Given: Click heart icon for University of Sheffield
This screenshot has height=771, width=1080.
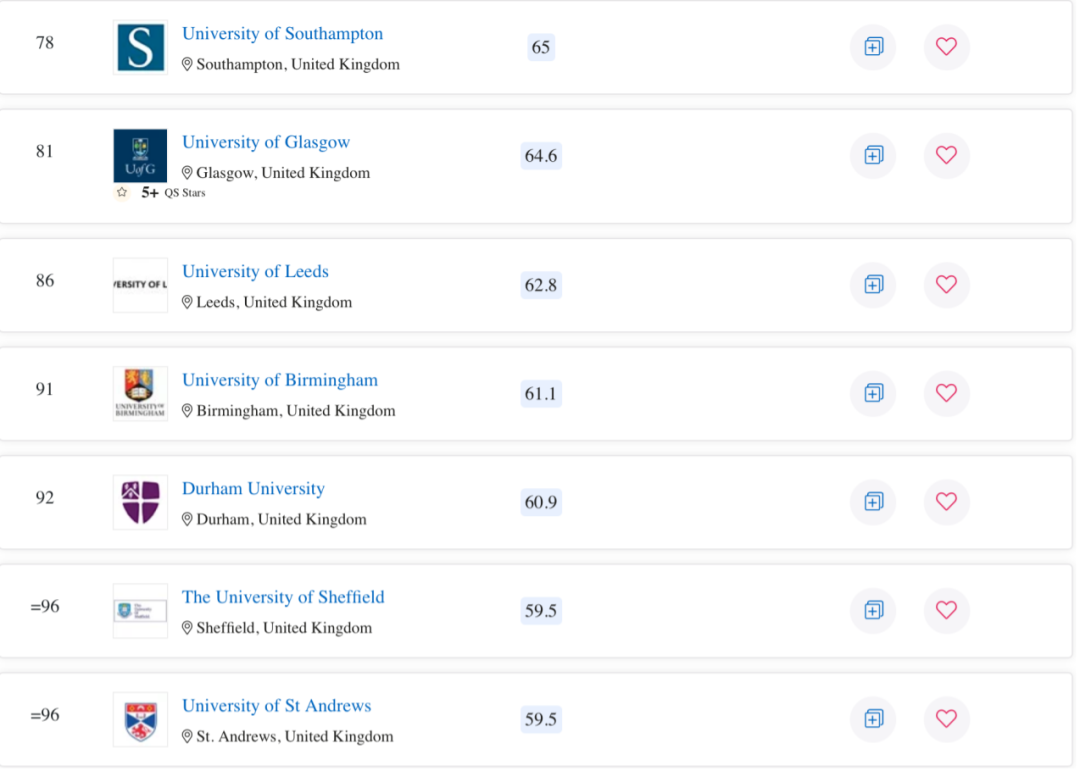Looking at the screenshot, I should 946,610.
